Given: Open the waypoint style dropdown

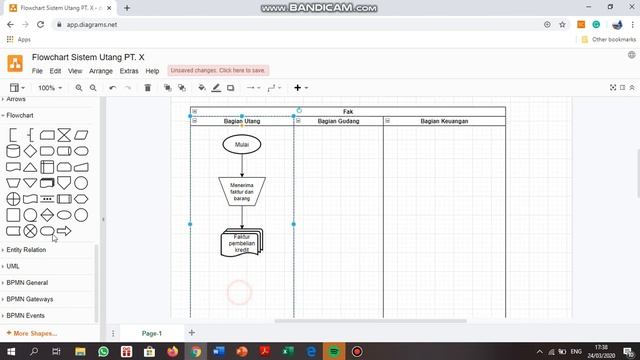Looking at the screenshot, I should coord(274,88).
